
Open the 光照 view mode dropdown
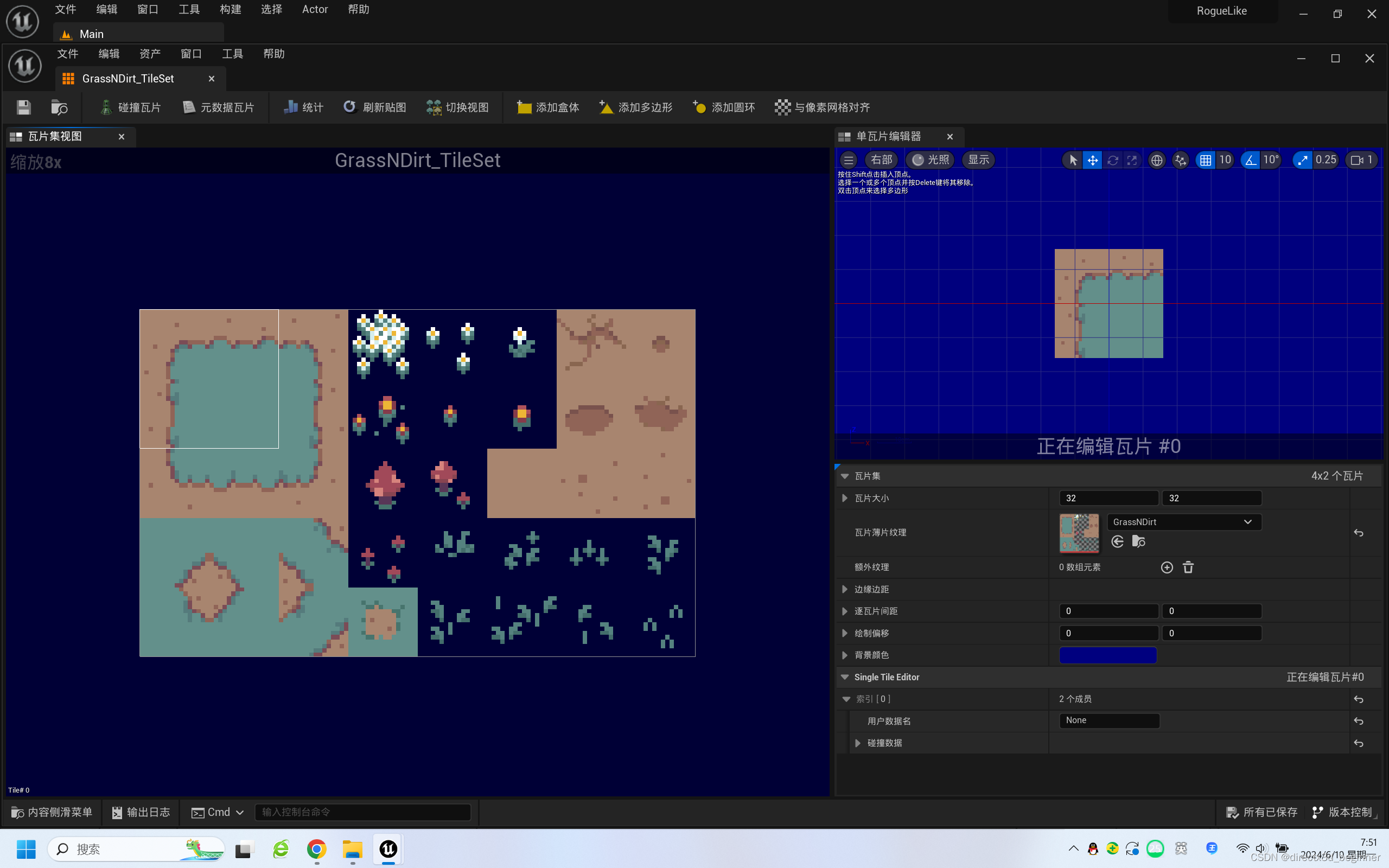point(931,160)
